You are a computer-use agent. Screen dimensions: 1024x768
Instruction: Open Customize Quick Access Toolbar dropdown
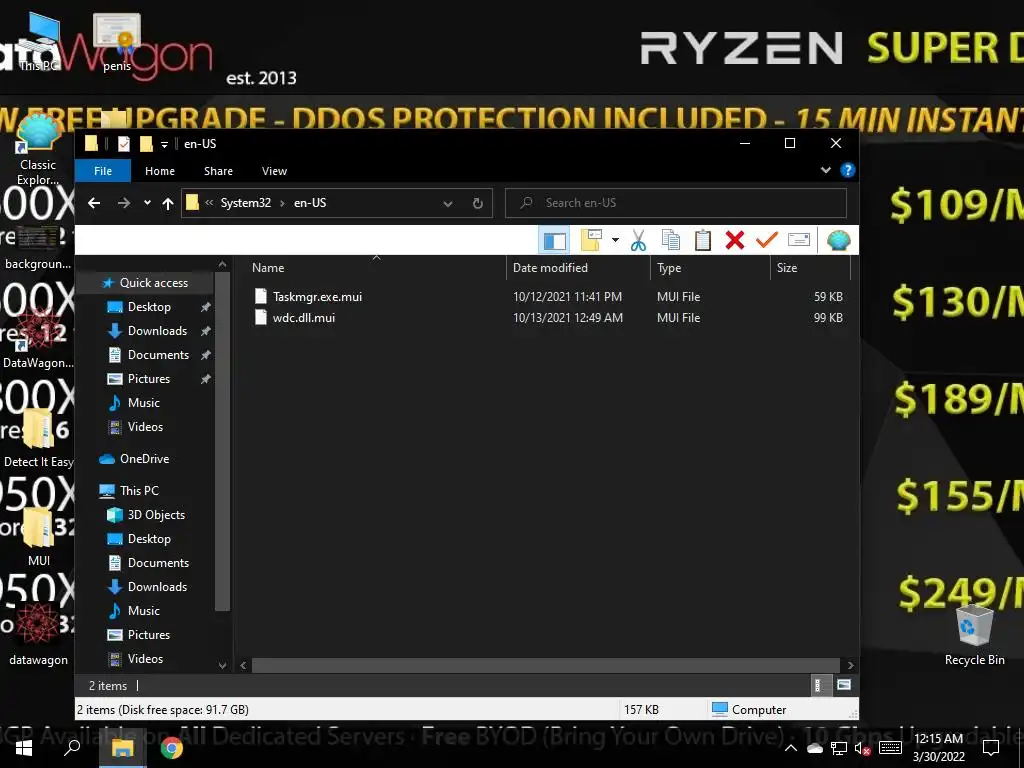(165, 144)
